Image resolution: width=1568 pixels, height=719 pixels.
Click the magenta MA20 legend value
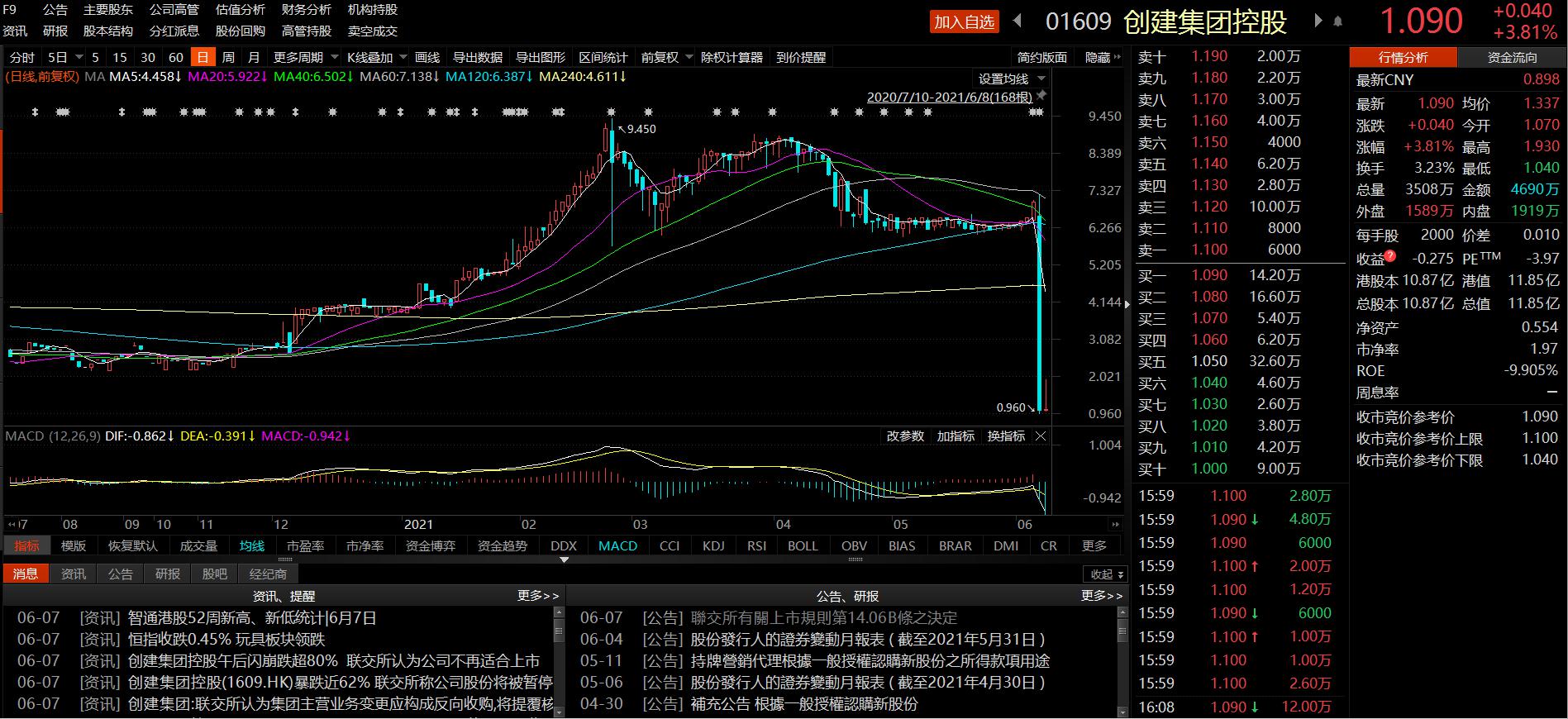pyautogui.click(x=227, y=77)
